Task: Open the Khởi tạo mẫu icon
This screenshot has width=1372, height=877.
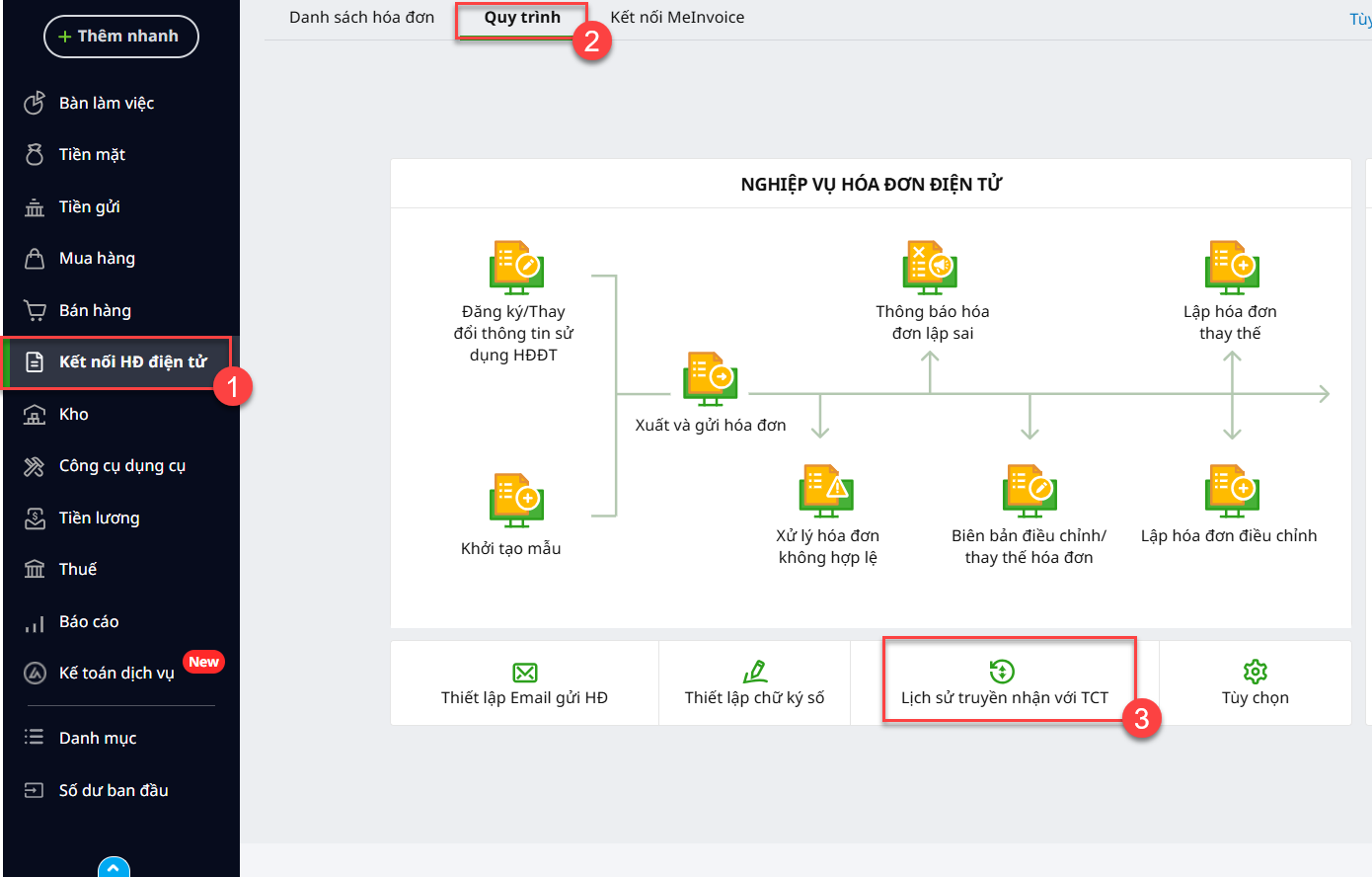Action: (516, 500)
